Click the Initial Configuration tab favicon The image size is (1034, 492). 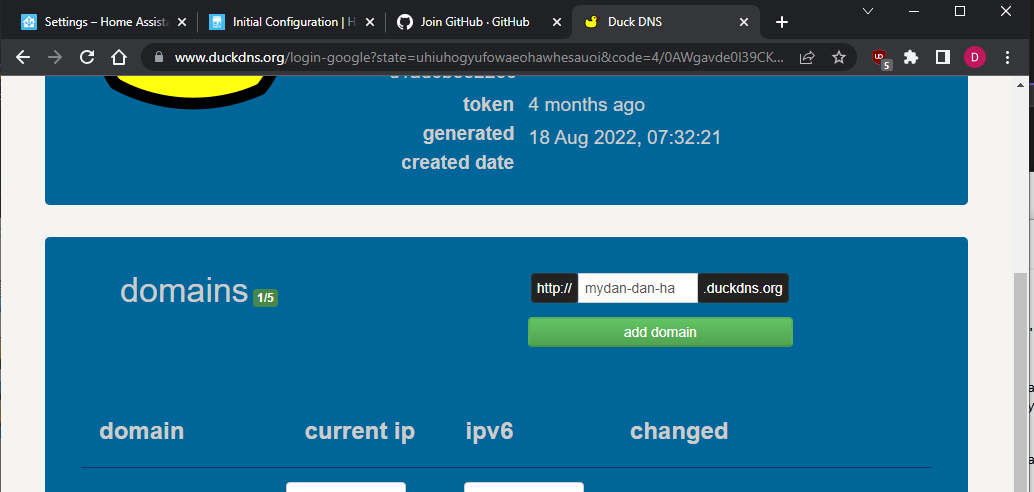(x=217, y=22)
